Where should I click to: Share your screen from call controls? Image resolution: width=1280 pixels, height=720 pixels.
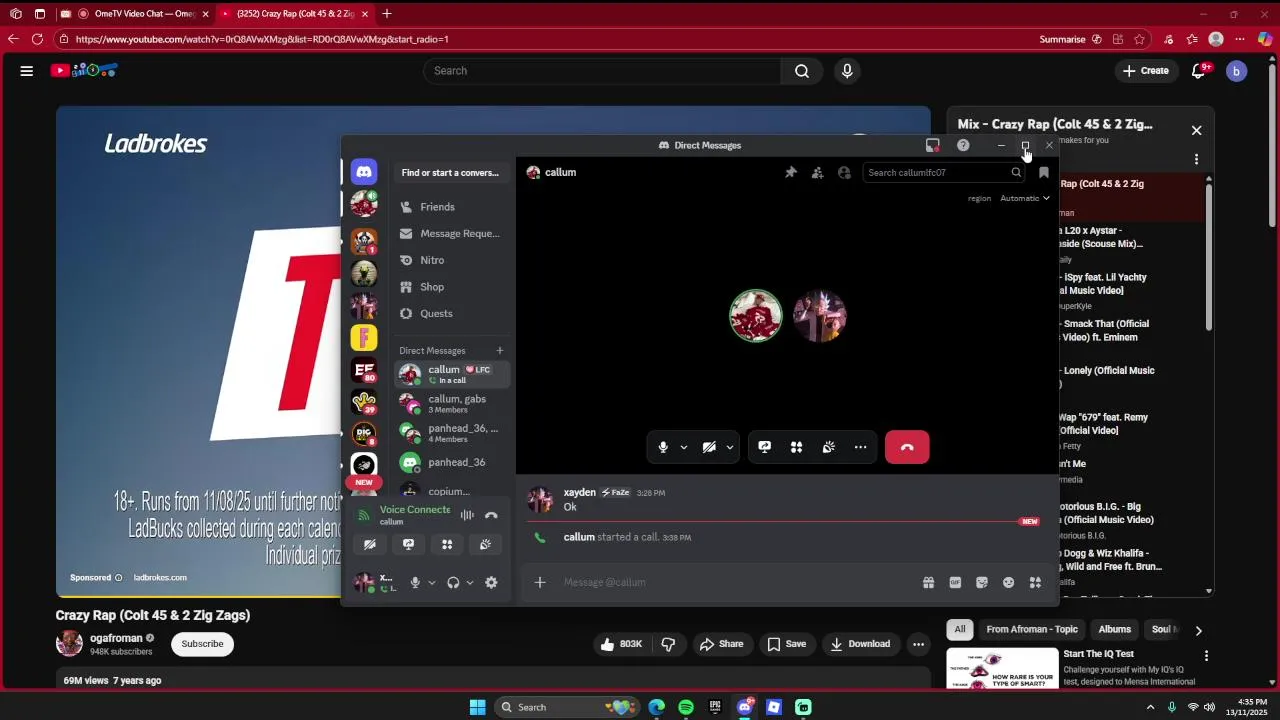[765, 447]
